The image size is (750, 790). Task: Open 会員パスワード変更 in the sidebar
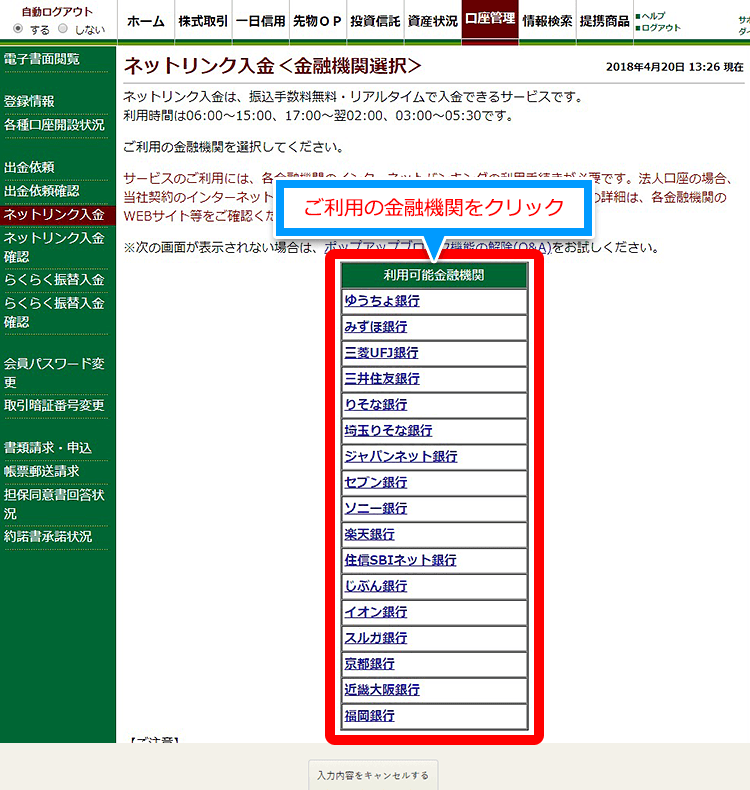54,373
